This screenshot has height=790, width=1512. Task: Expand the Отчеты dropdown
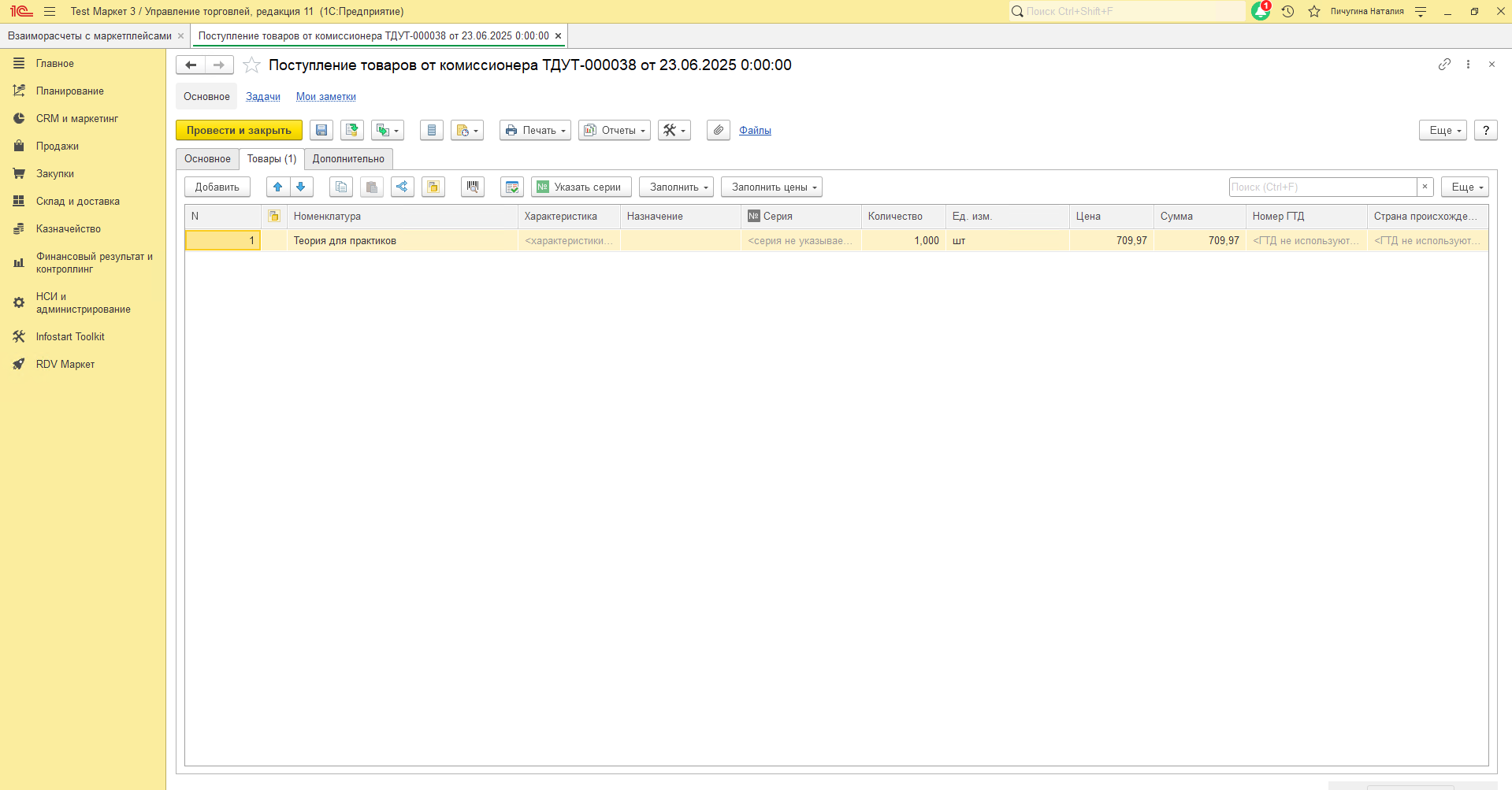tap(615, 130)
